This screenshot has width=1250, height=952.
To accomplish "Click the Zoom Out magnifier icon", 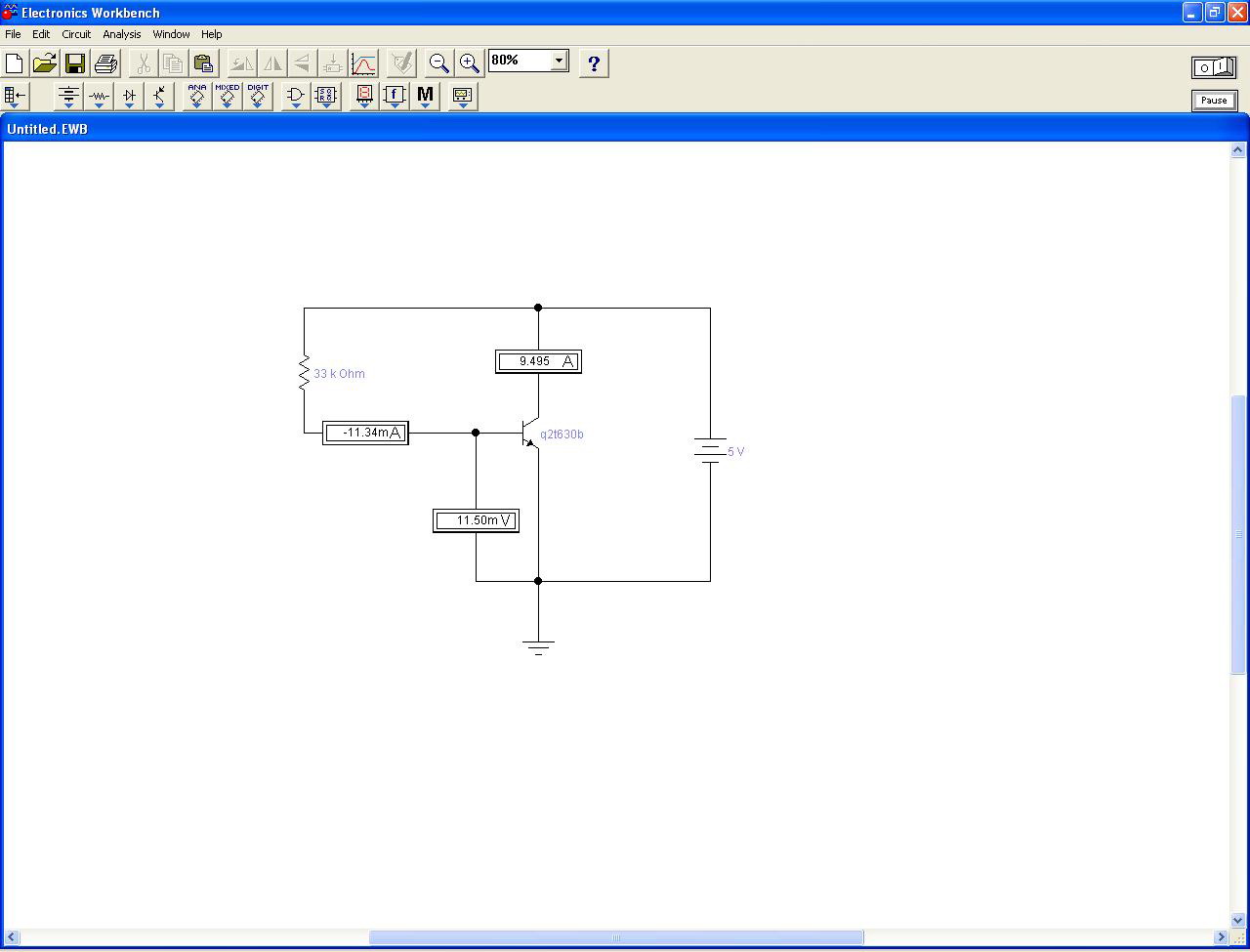I will pyautogui.click(x=438, y=64).
